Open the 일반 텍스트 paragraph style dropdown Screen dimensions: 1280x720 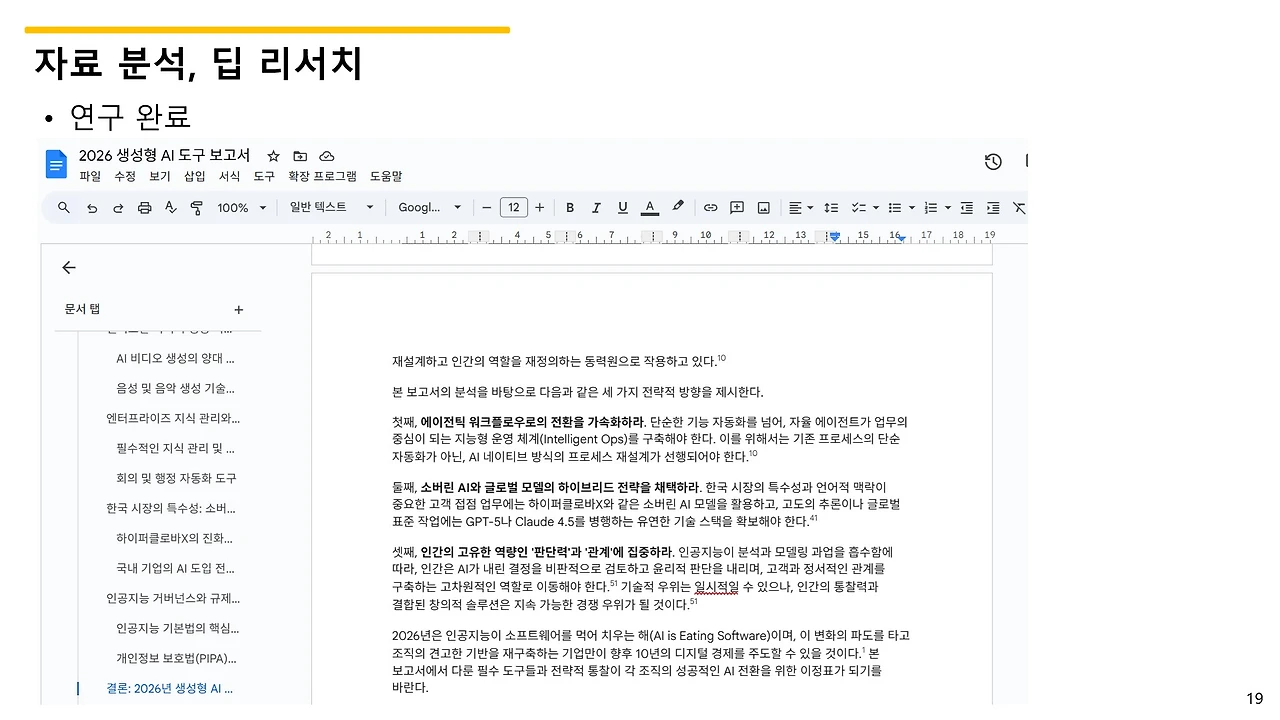point(330,207)
